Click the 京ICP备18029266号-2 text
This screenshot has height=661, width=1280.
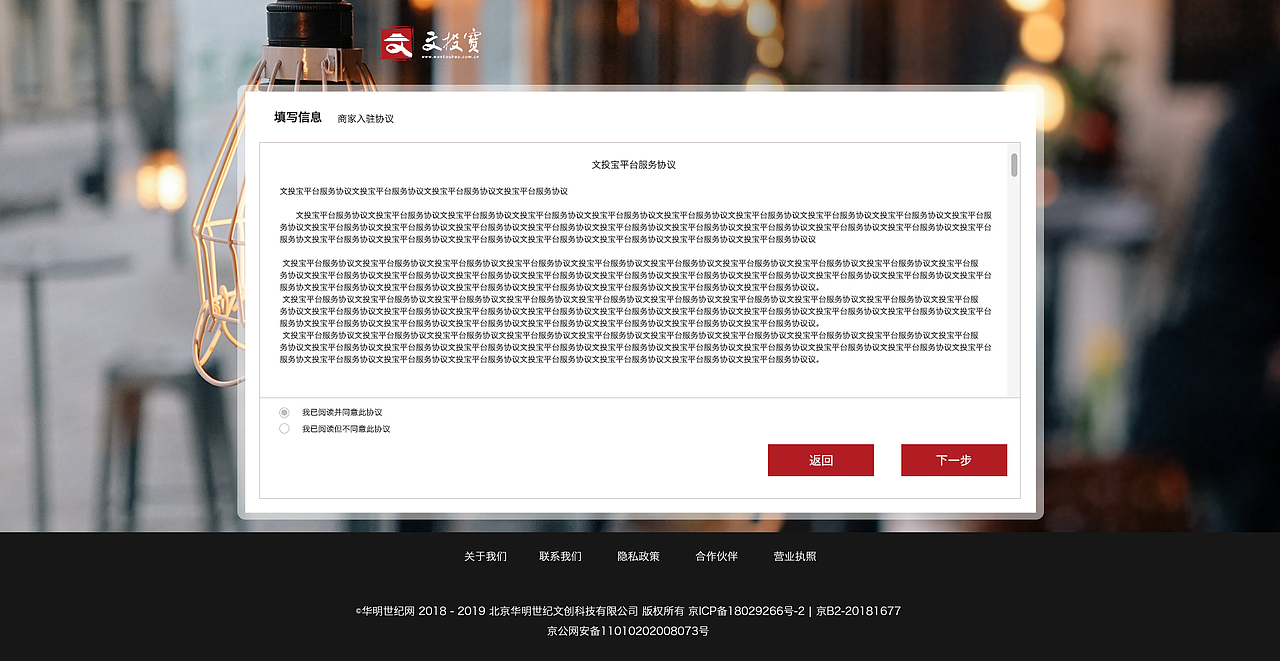click(746, 611)
